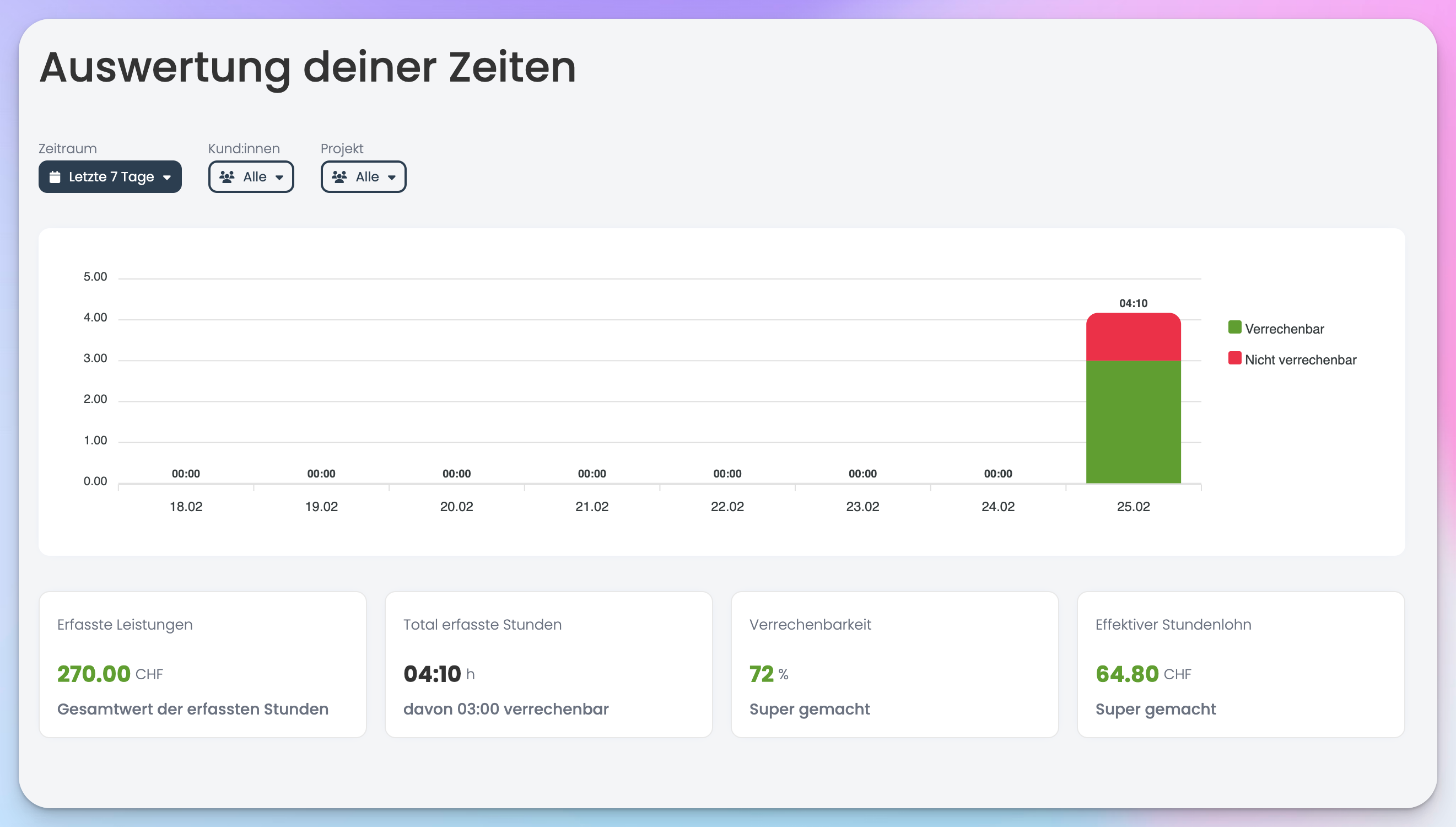Viewport: 1456px width, 827px height.
Task: Click the 3.00 y-axis value
Action: pyautogui.click(x=95, y=358)
